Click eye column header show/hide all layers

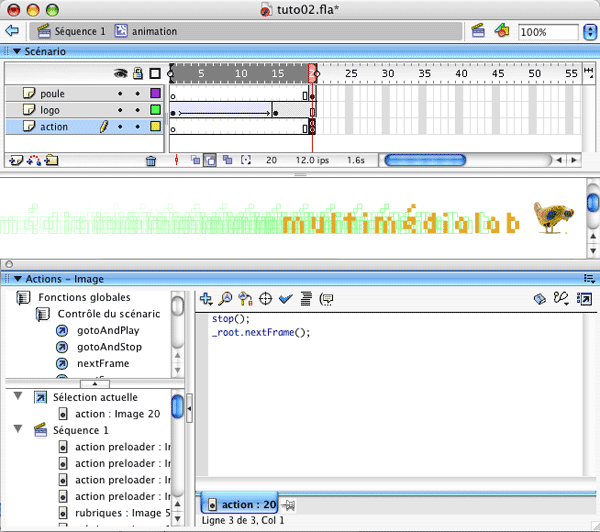click(x=121, y=73)
